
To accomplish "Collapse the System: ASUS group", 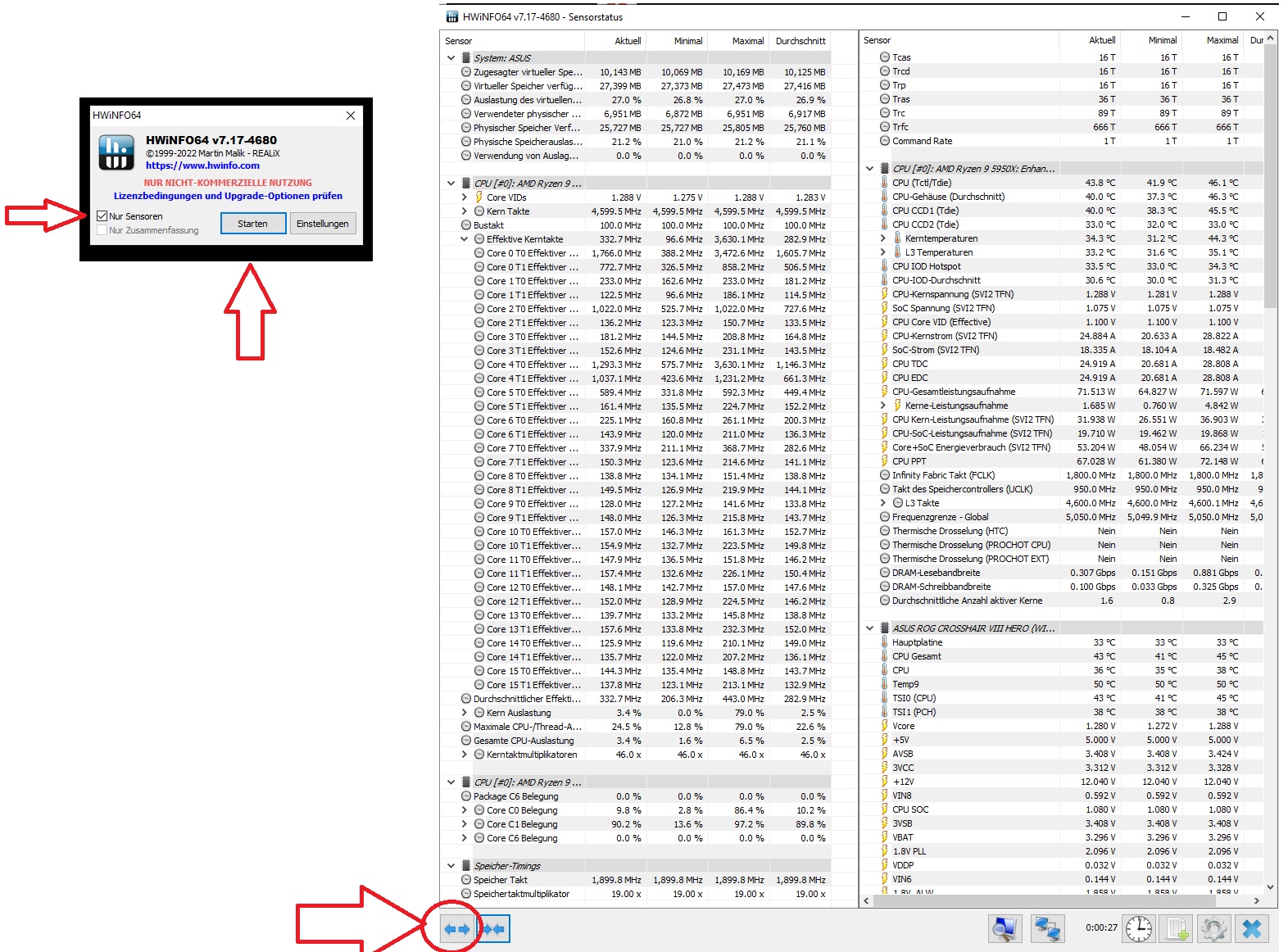I will point(451,58).
